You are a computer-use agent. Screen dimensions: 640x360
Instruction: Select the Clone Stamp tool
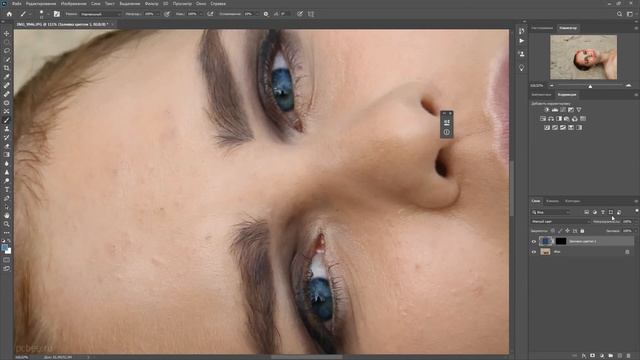coord(7,129)
